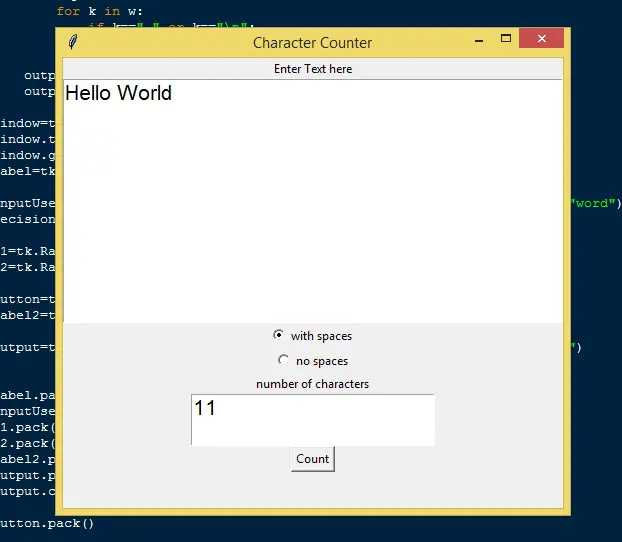This screenshot has height=542, width=622.
Task: Click the "no spaces" option label text
Action: [x=322, y=361]
